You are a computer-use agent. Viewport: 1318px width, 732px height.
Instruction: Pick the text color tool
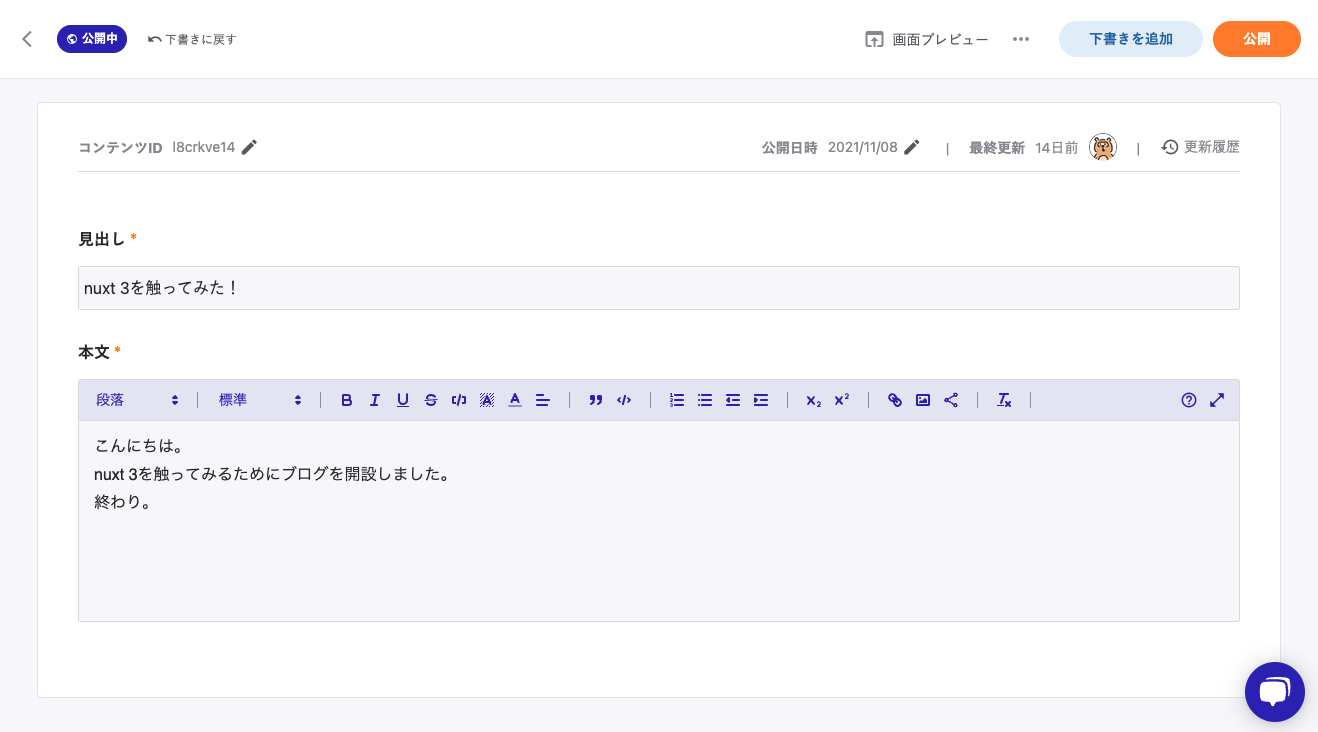tap(515, 400)
